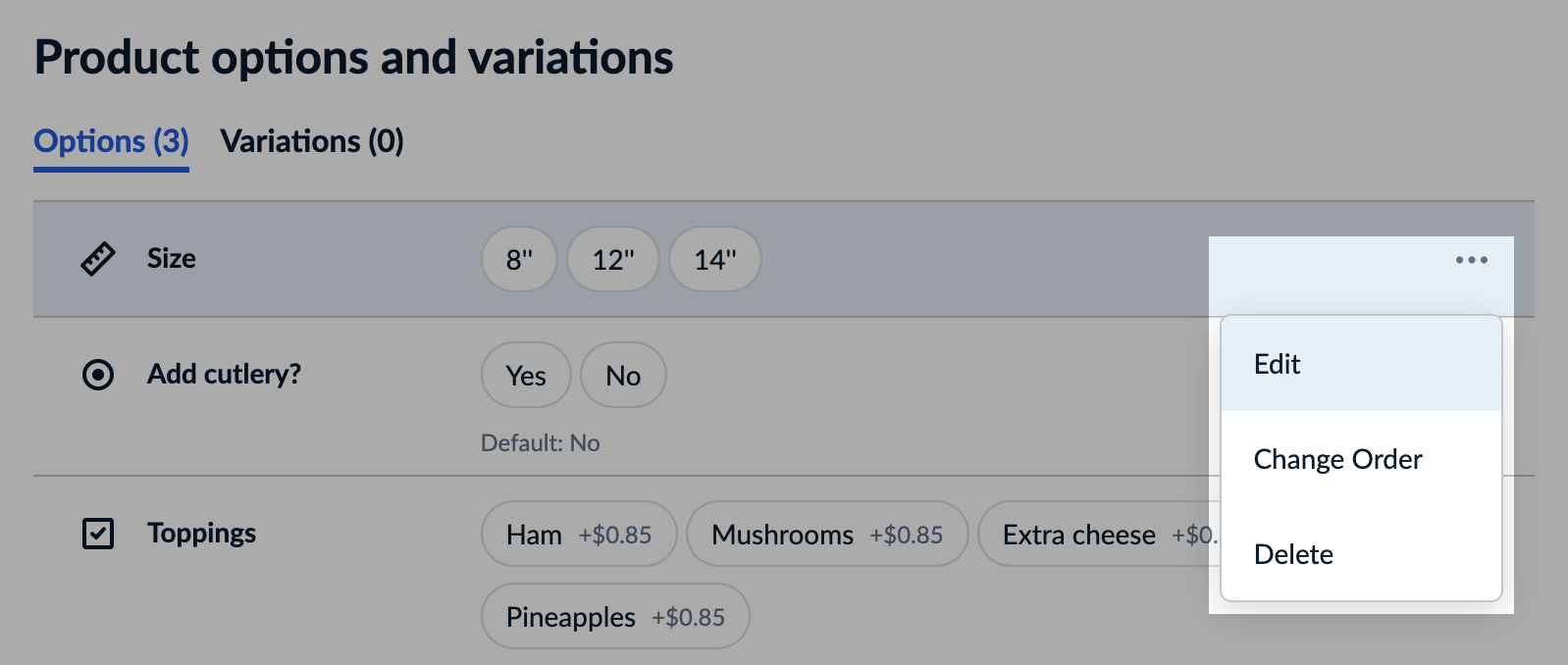1568x665 pixels.
Task: Select Yes for Add cutlery
Action: coord(526,375)
